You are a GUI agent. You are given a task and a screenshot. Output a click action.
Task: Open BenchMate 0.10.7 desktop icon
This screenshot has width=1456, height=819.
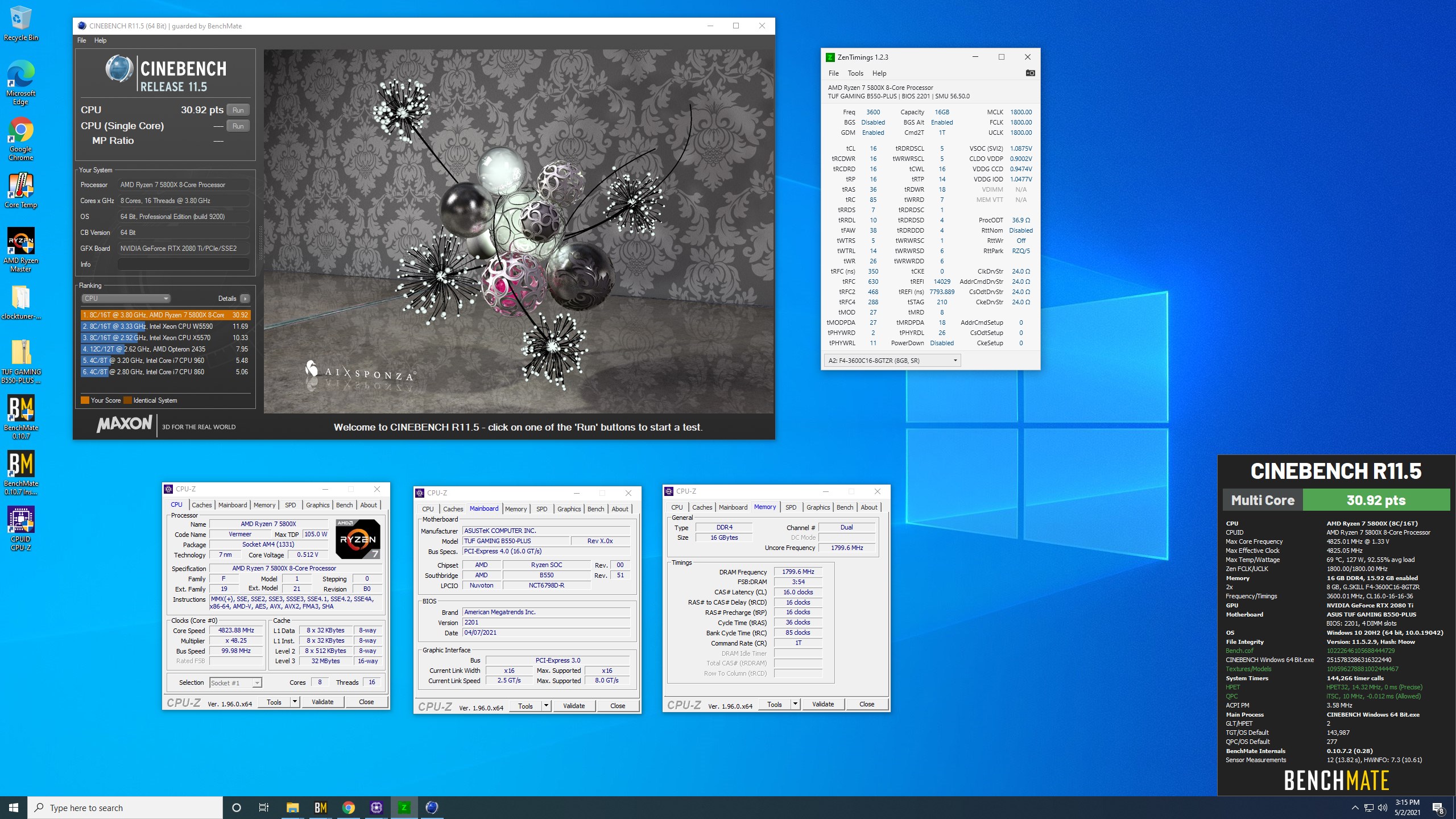coord(21,417)
